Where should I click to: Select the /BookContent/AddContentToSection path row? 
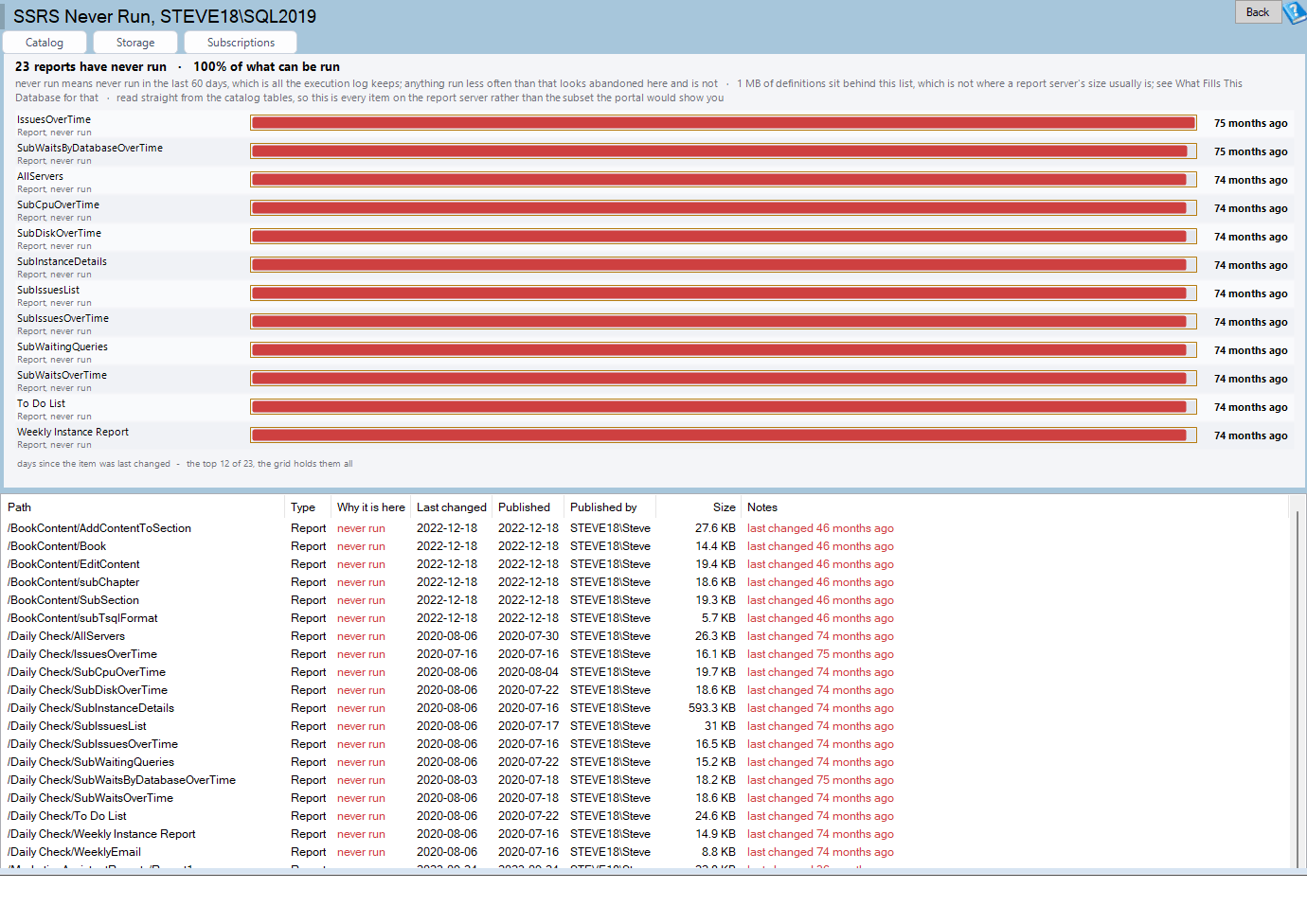point(99,528)
